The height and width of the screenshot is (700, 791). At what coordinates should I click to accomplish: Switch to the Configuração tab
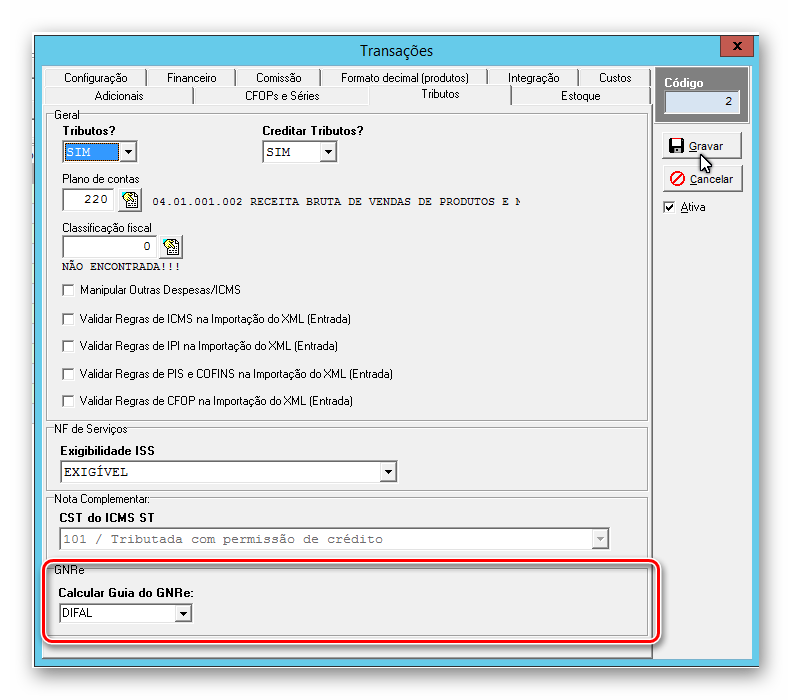coord(95,78)
